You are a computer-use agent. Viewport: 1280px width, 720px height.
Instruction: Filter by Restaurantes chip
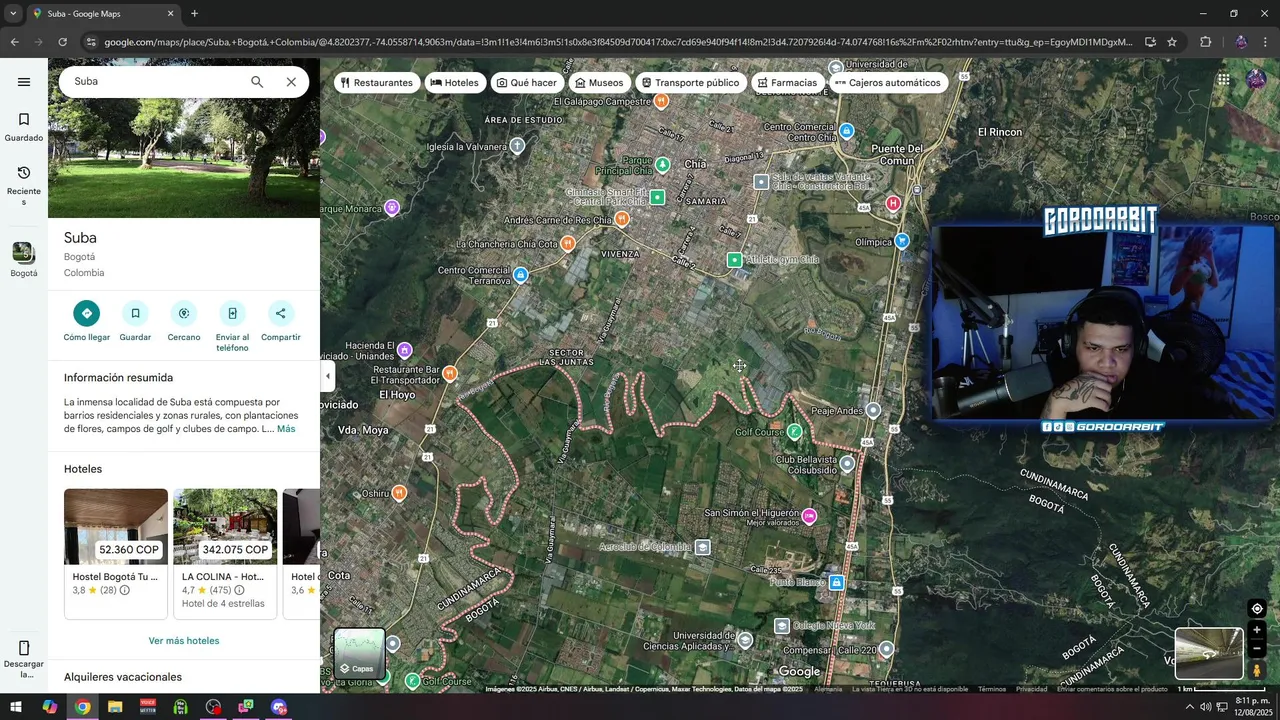376,83
